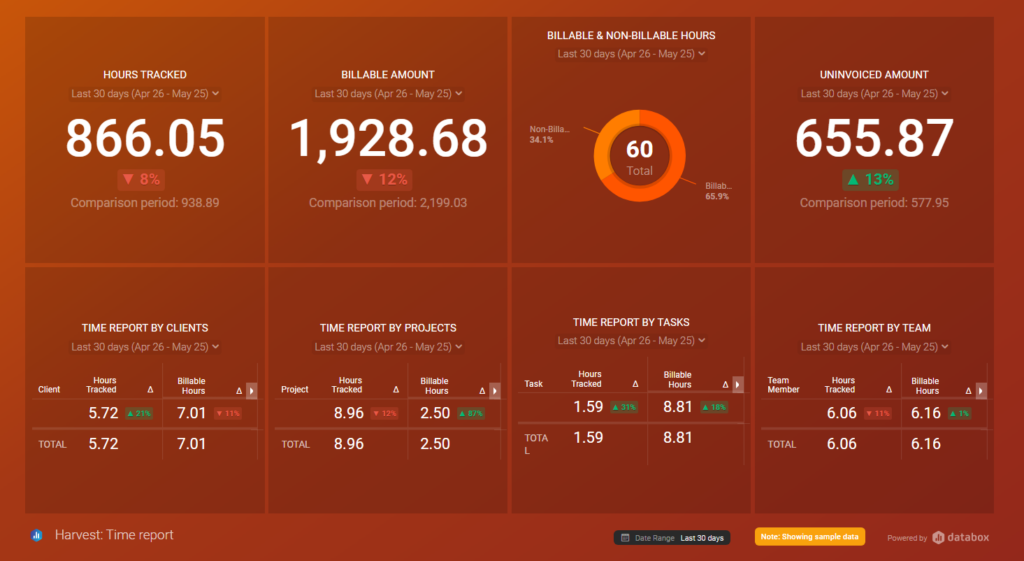The width and height of the screenshot is (1024, 561).
Task: Click the 1% increase badge in Team table
Action: (x=959, y=413)
